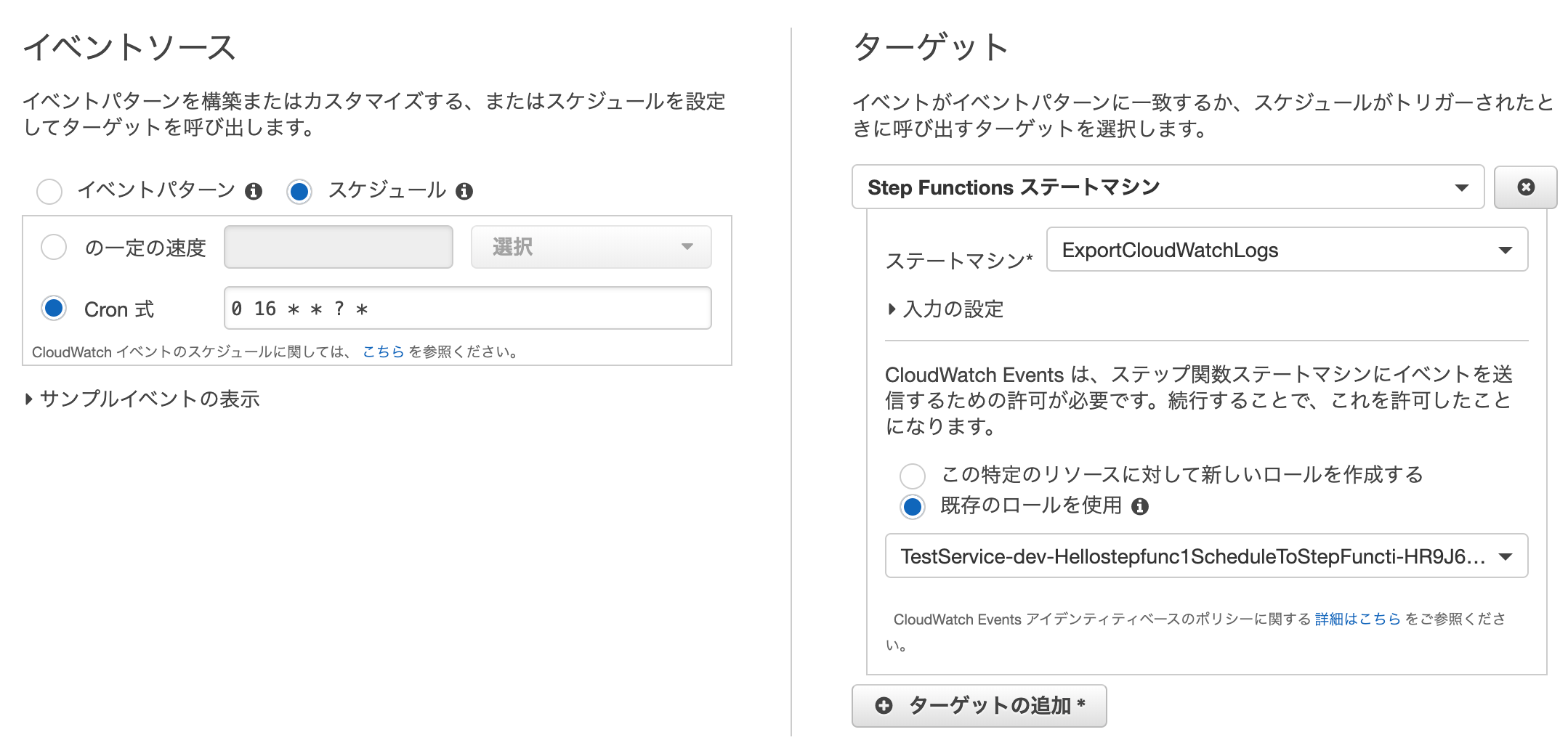Choose この特定のリソースに対して新しいロールを作成する option

[913, 475]
